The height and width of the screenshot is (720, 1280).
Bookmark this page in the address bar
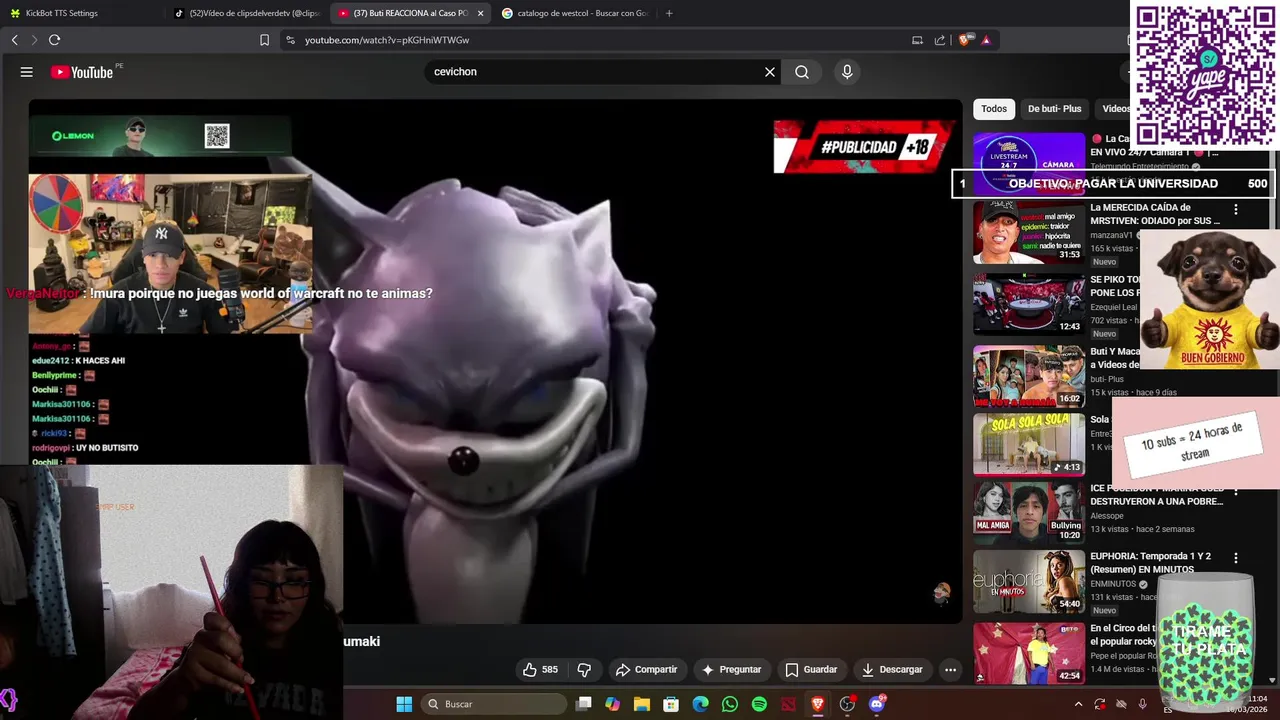click(264, 40)
